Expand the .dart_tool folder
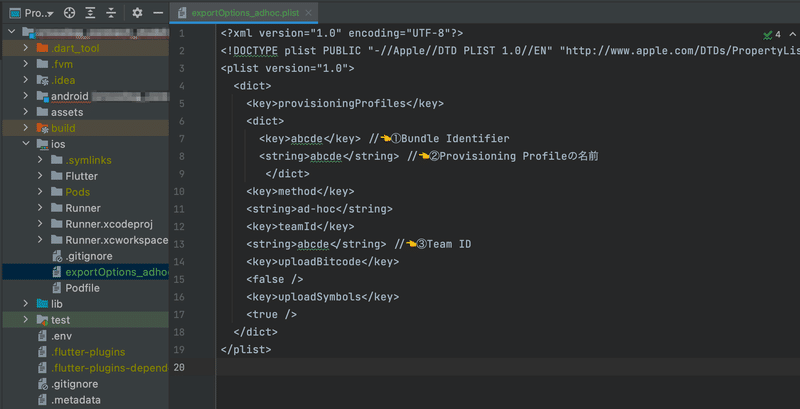The width and height of the screenshot is (800, 409). point(26,48)
